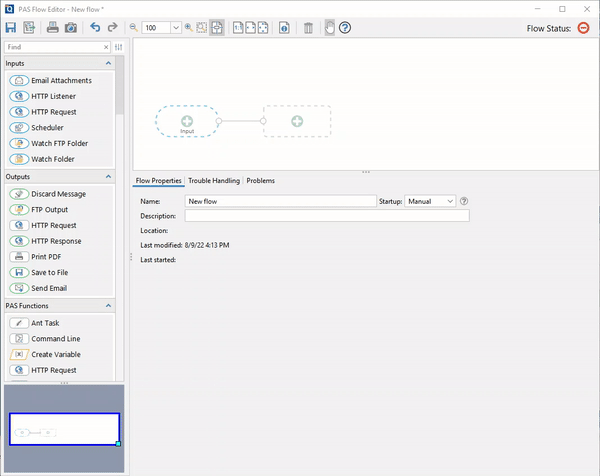Click the flow Name text field
This screenshot has height=476, width=600.
[280, 201]
